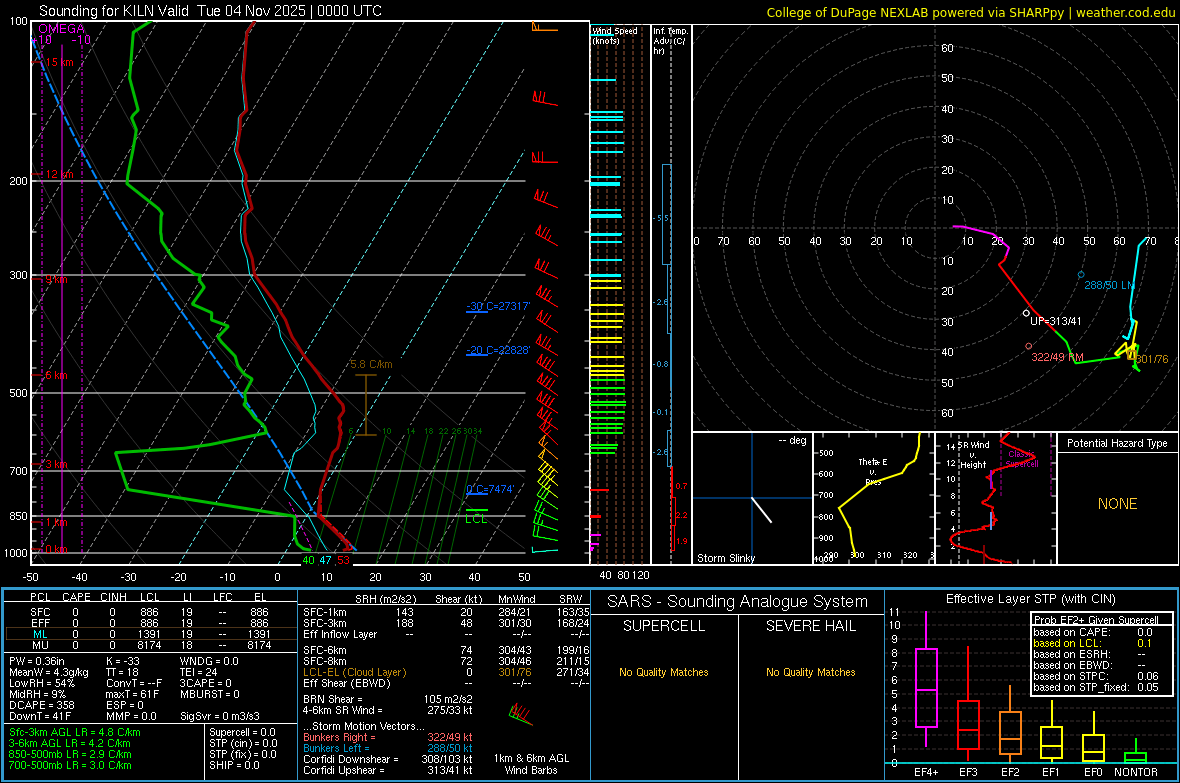Click the Effective Layer STP (with CIN) title
Image resolution: width=1180 pixels, height=783 pixels.
[1030, 599]
